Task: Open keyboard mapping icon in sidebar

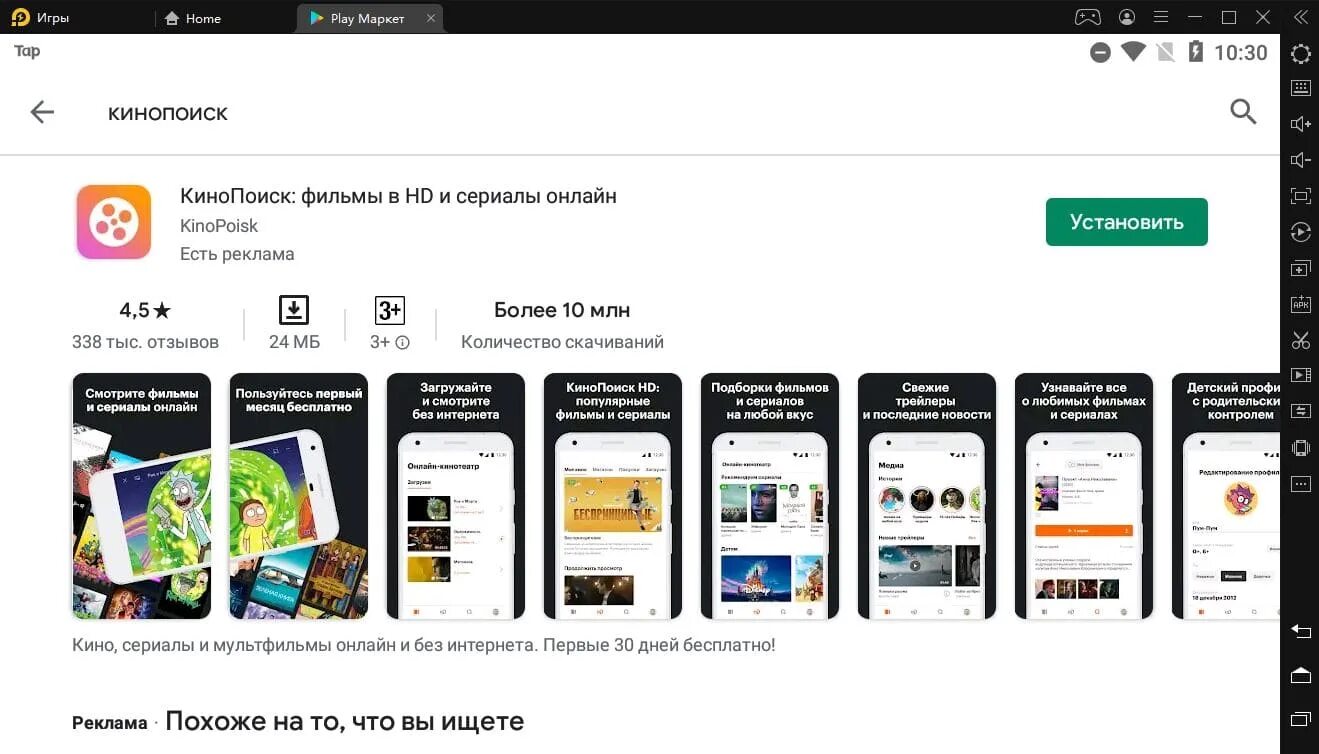Action: click(1300, 88)
